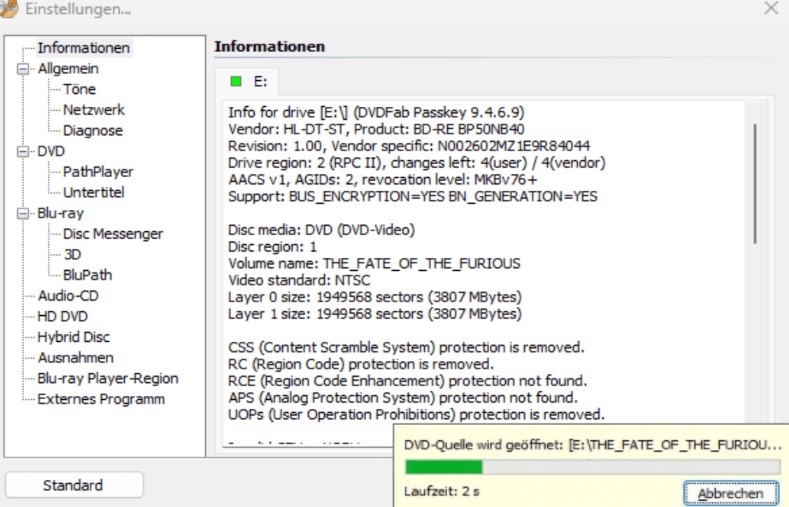
Task: Click the RCE protection not found line
Action: click(408, 381)
